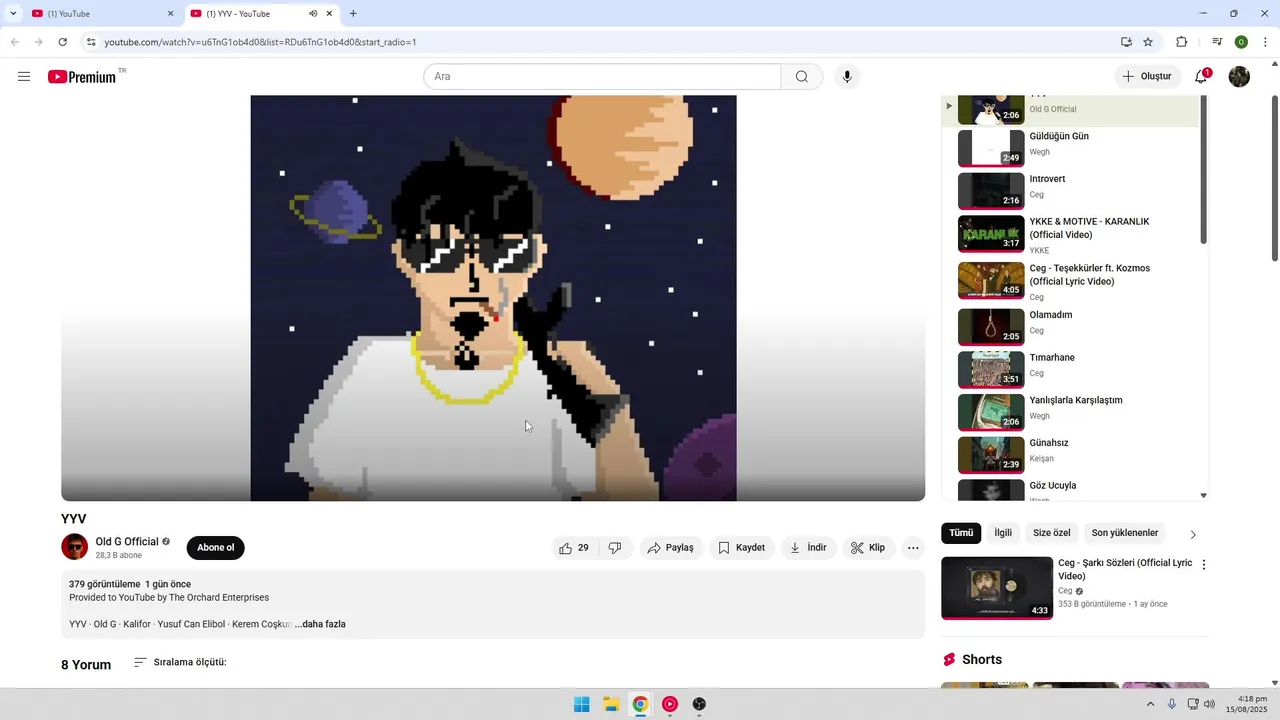Open comment sort order menu
The width and height of the screenshot is (1280, 720).
click(x=180, y=662)
